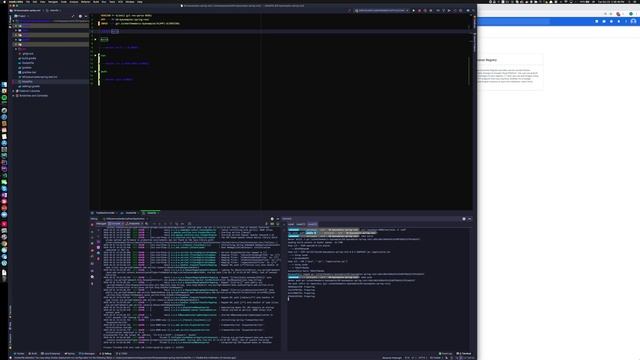Open the VCS menu

coord(120,2)
